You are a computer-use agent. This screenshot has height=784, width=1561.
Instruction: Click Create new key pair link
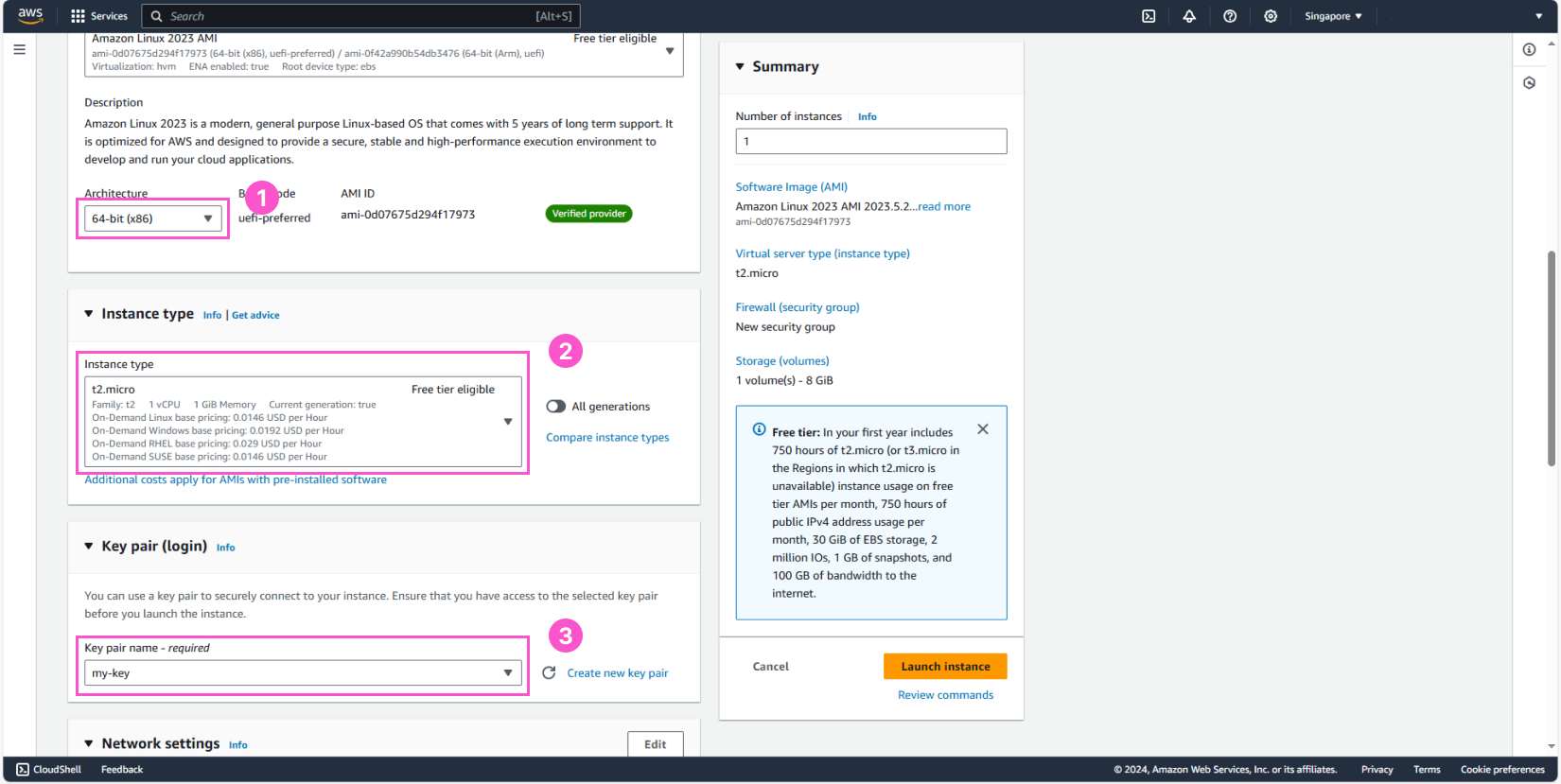coord(618,673)
